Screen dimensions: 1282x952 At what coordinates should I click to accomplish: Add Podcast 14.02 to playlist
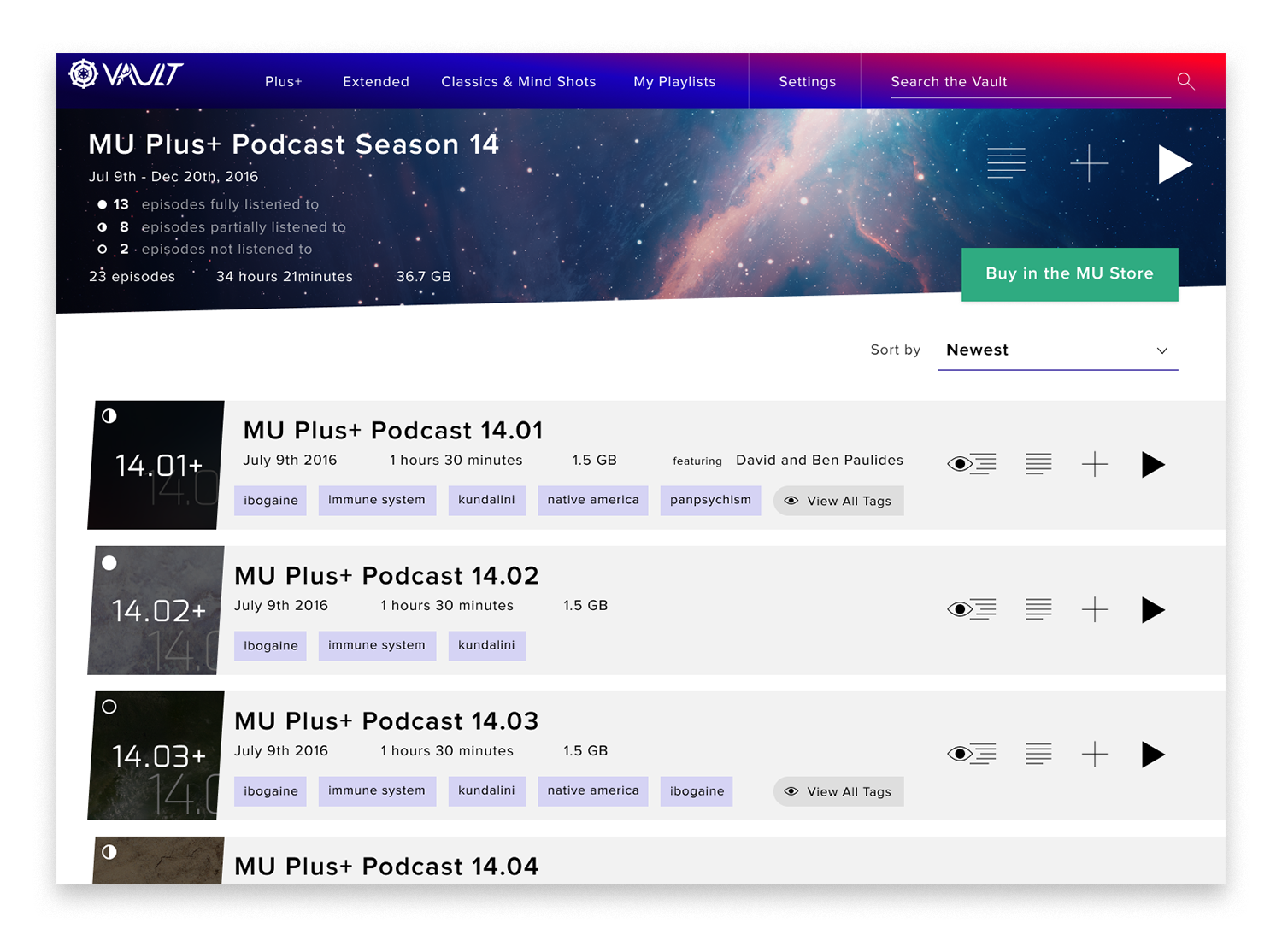(1095, 609)
